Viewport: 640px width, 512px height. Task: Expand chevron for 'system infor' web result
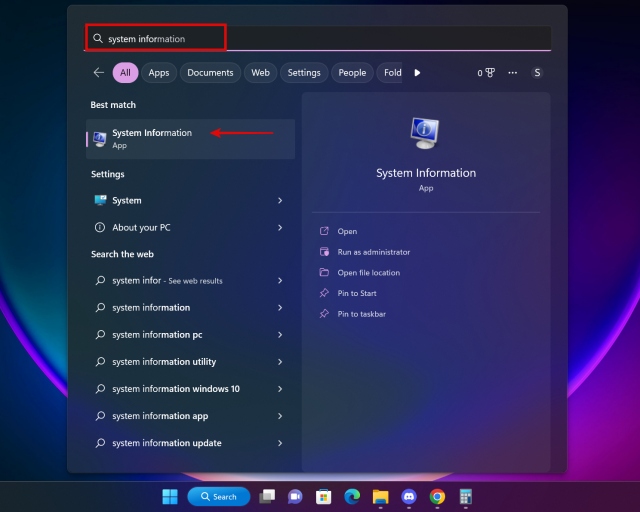[280, 280]
